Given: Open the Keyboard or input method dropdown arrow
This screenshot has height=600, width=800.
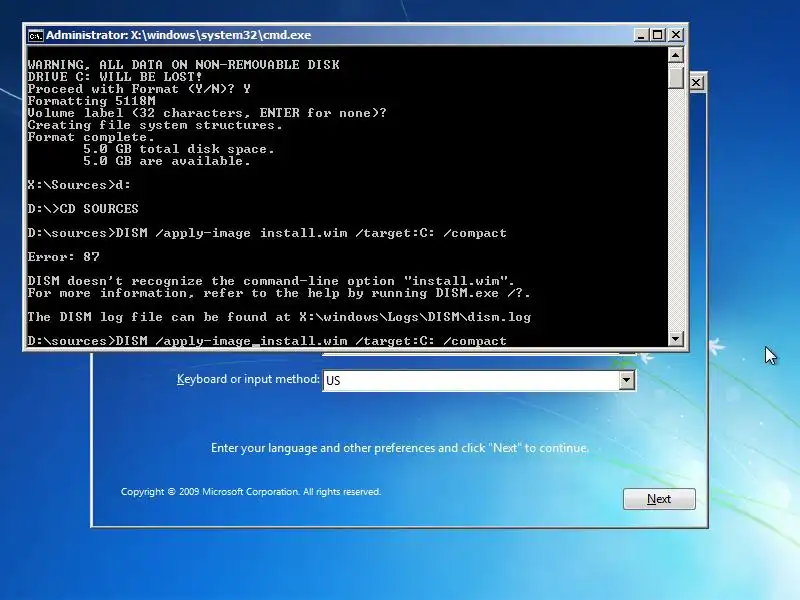Looking at the screenshot, I should click(627, 380).
